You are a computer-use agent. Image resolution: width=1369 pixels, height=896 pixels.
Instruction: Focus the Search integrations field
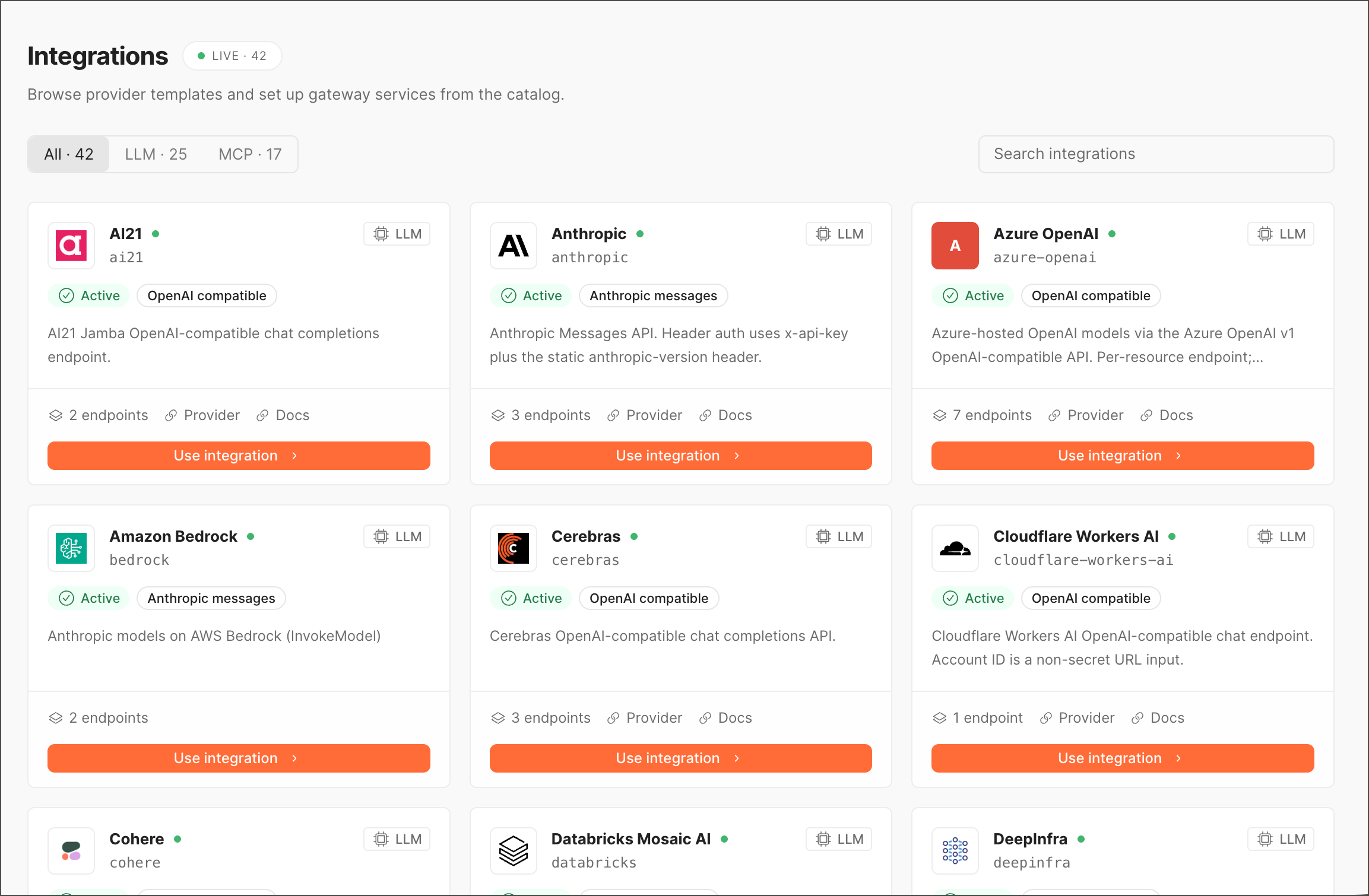tap(1156, 154)
